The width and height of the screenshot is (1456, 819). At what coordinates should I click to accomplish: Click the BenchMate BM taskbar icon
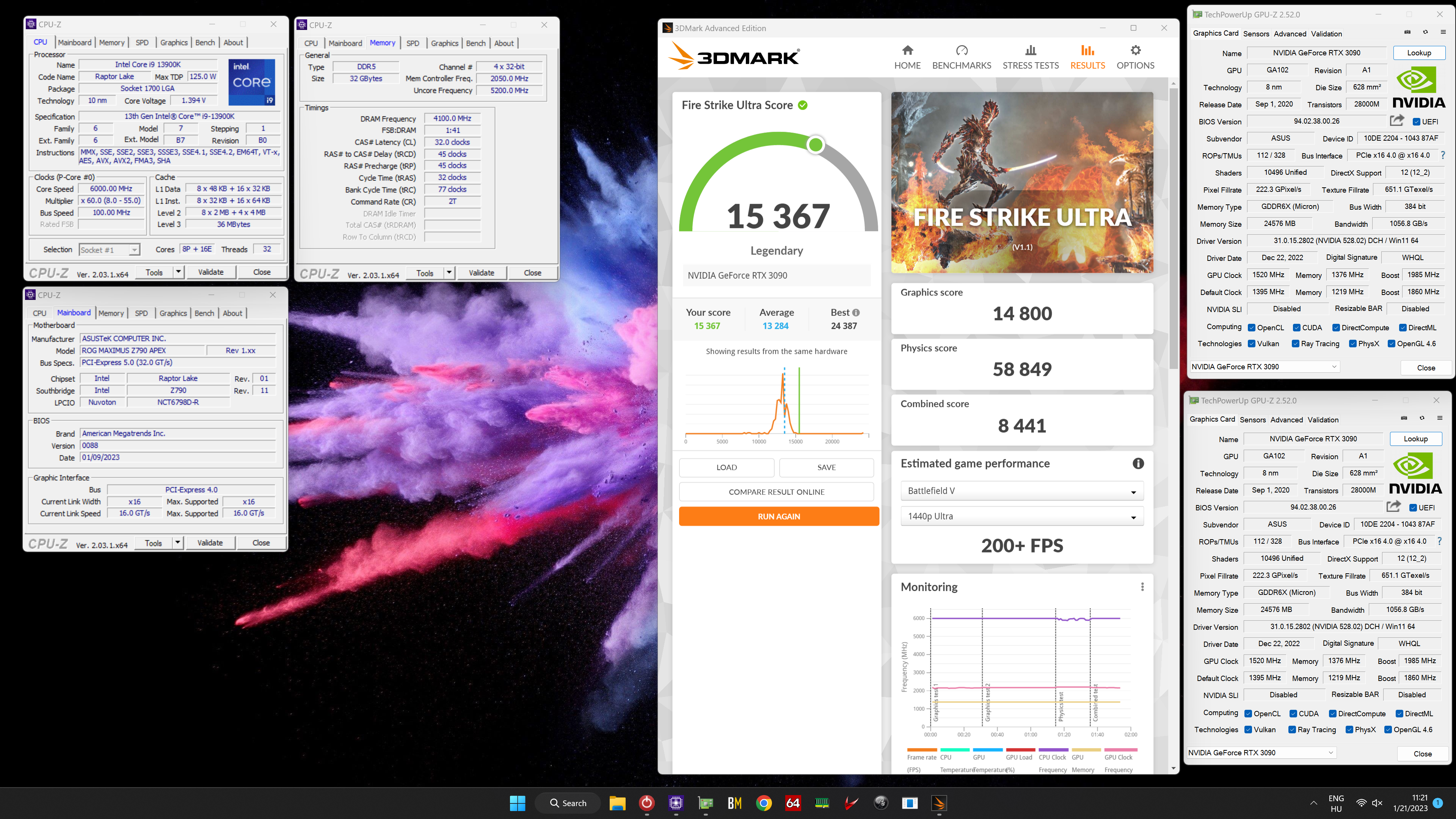(734, 803)
